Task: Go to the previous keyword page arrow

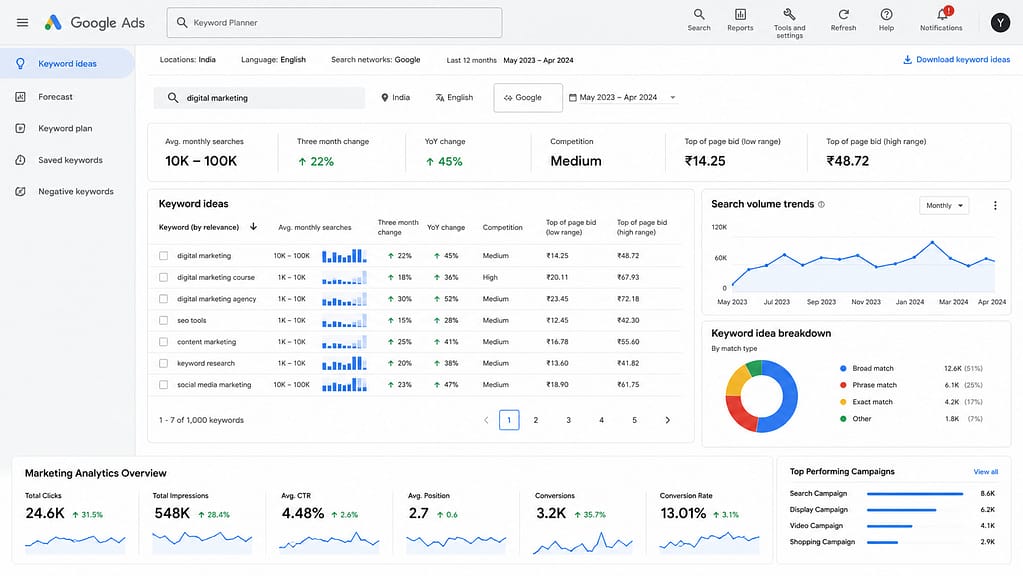Action: pyautogui.click(x=486, y=420)
